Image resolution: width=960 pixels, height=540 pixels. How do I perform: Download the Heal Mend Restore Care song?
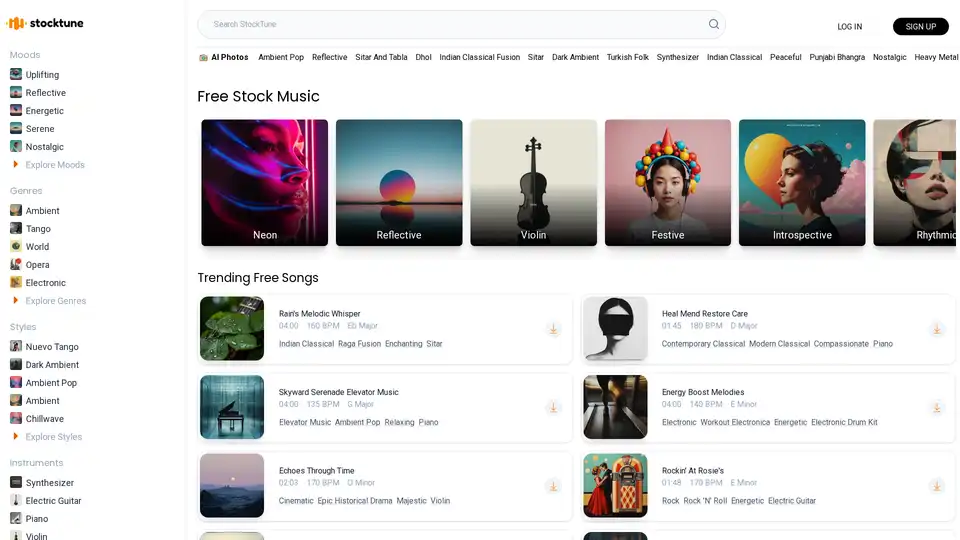click(x=936, y=329)
